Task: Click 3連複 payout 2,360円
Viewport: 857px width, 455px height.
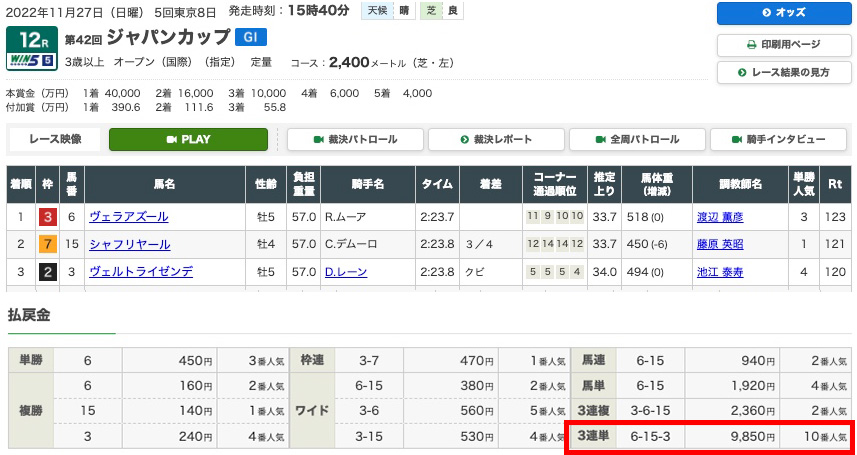Action: click(754, 411)
